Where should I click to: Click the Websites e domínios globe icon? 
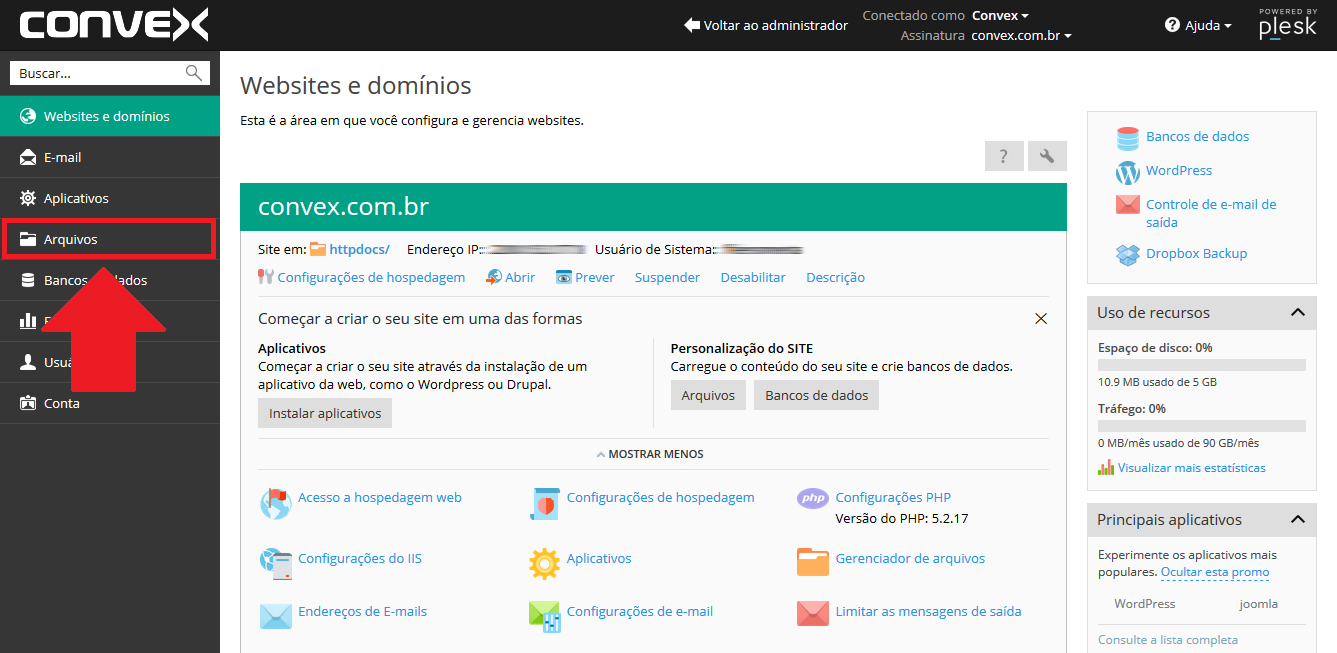click(28, 116)
